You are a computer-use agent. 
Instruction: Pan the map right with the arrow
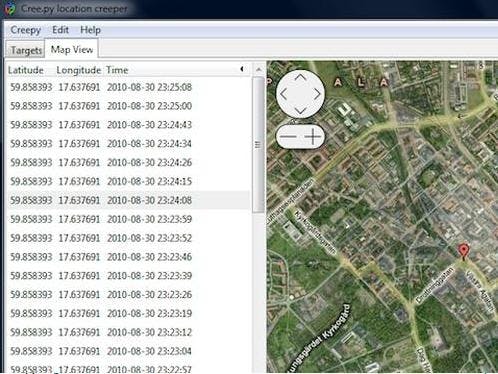coord(317,94)
